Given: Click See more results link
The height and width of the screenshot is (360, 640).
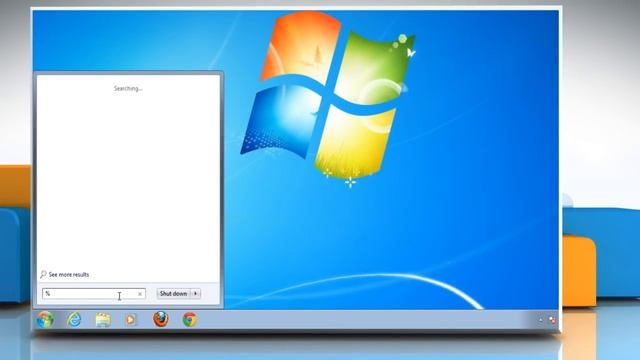Looking at the screenshot, I should pos(69,275).
